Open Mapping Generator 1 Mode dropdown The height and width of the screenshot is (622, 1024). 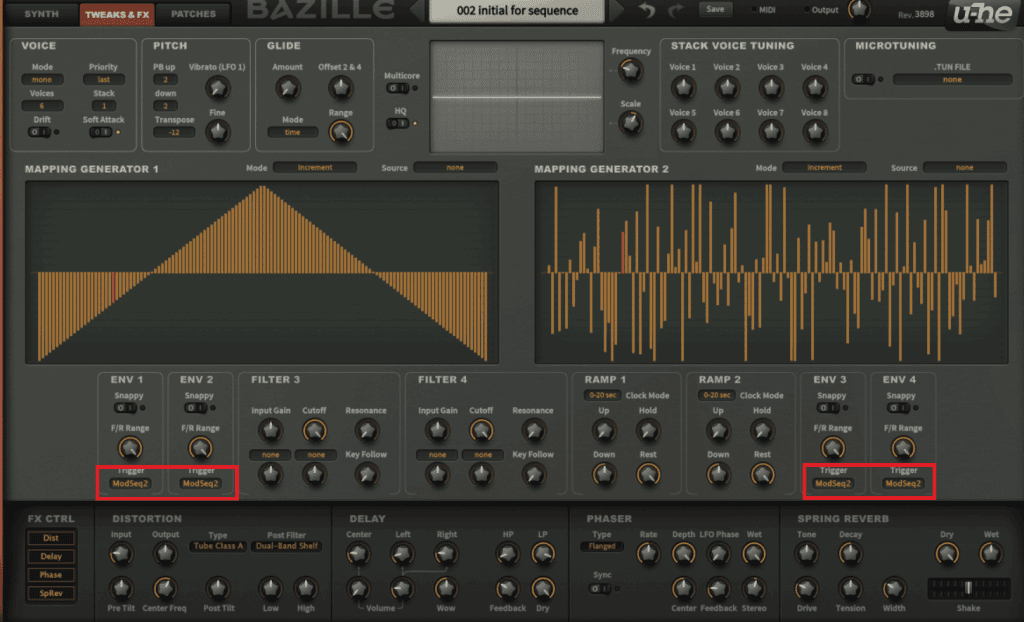click(x=315, y=168)
